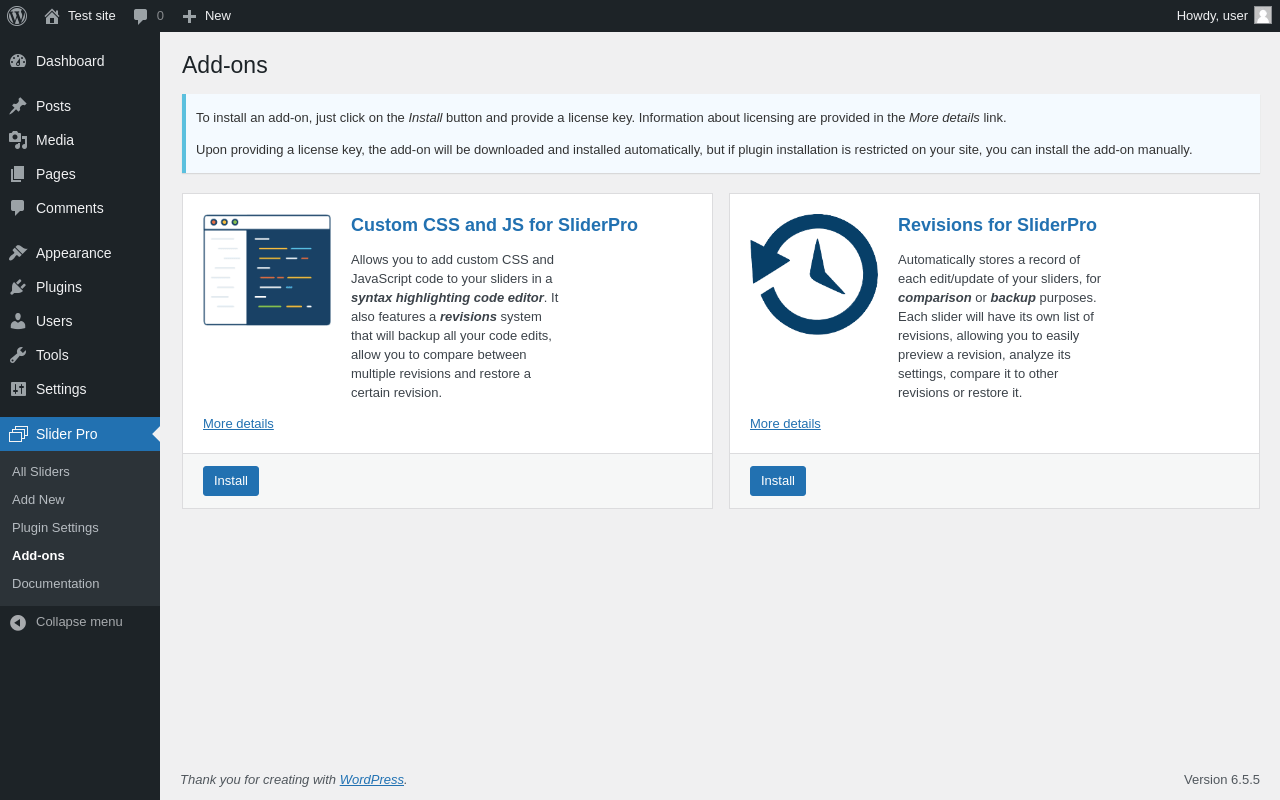
Task: Click the Settings sliders icon
Action: coord(18,389)
